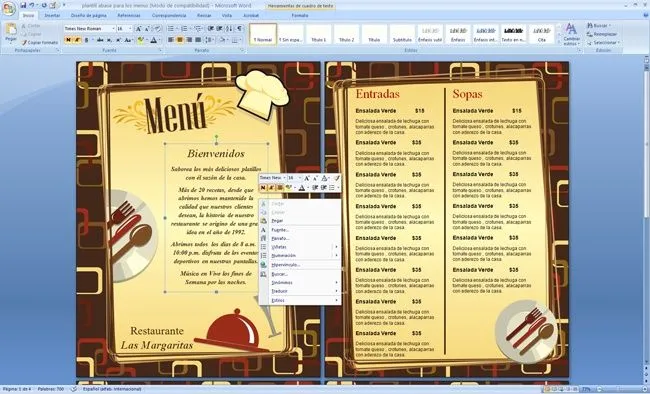Click Reemplazar in the Edición group

[602, 34]
